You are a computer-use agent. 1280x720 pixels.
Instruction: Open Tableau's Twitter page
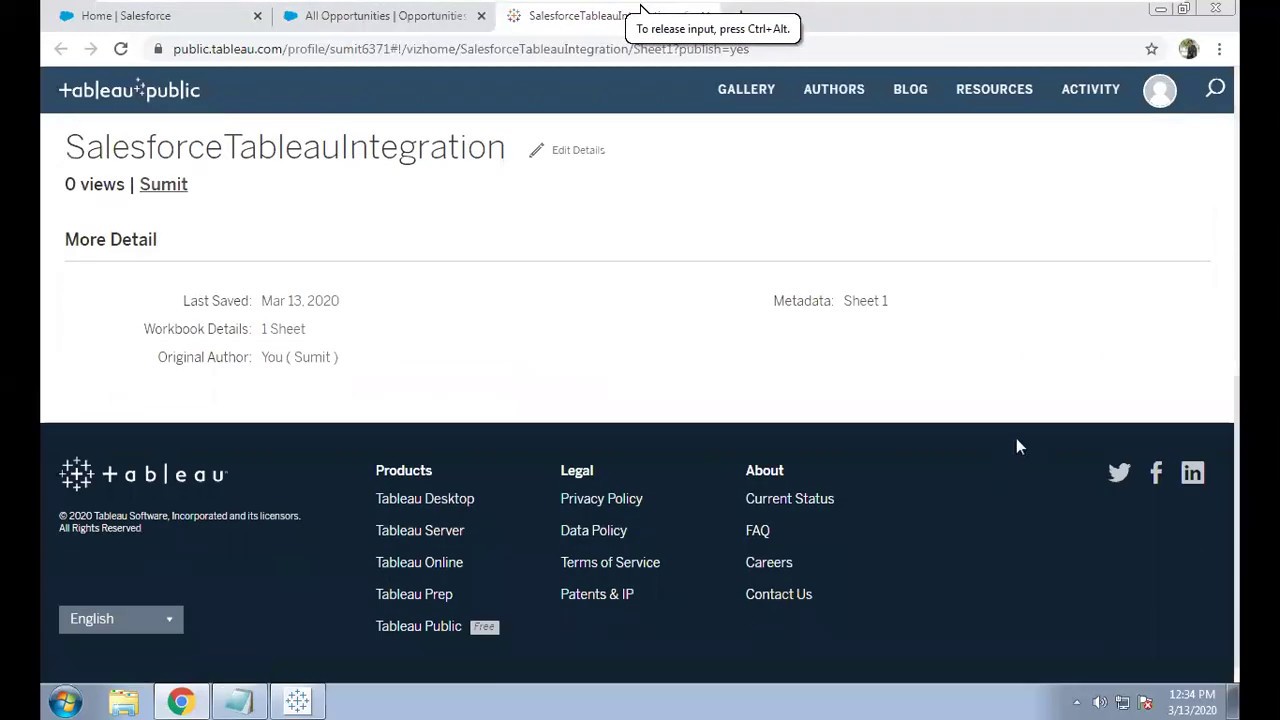tap(1119, 473)
